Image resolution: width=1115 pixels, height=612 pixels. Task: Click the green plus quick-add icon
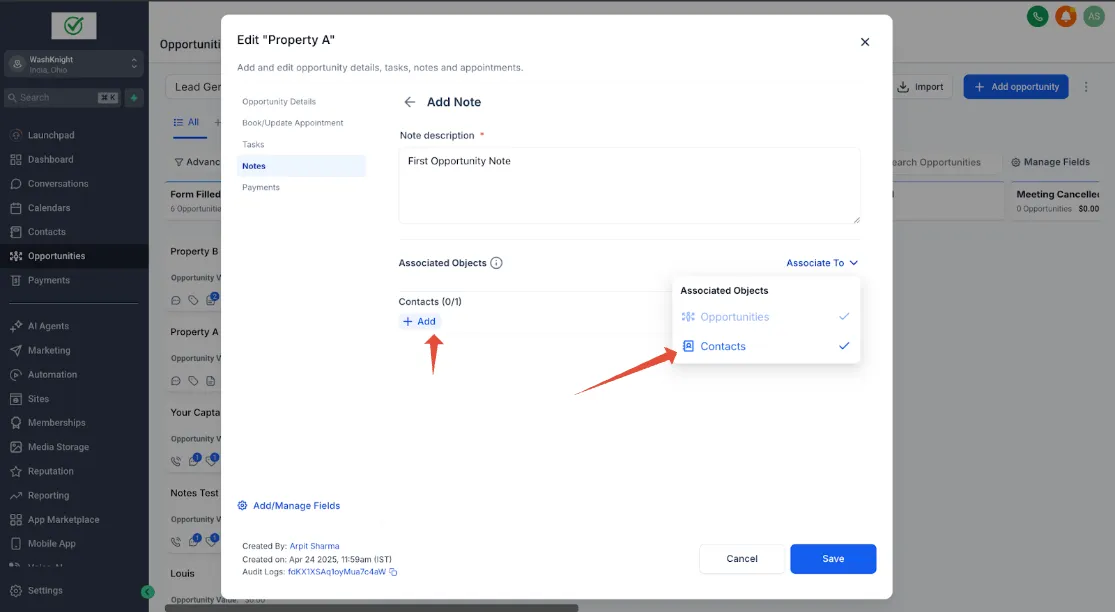coord(134,97)
